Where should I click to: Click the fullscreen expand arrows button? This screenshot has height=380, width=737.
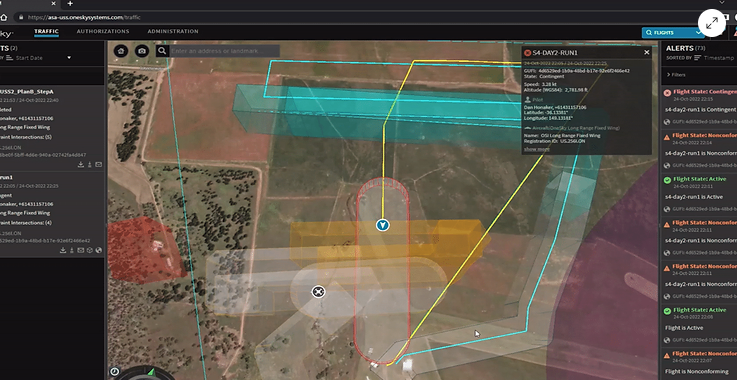point(712,23)
